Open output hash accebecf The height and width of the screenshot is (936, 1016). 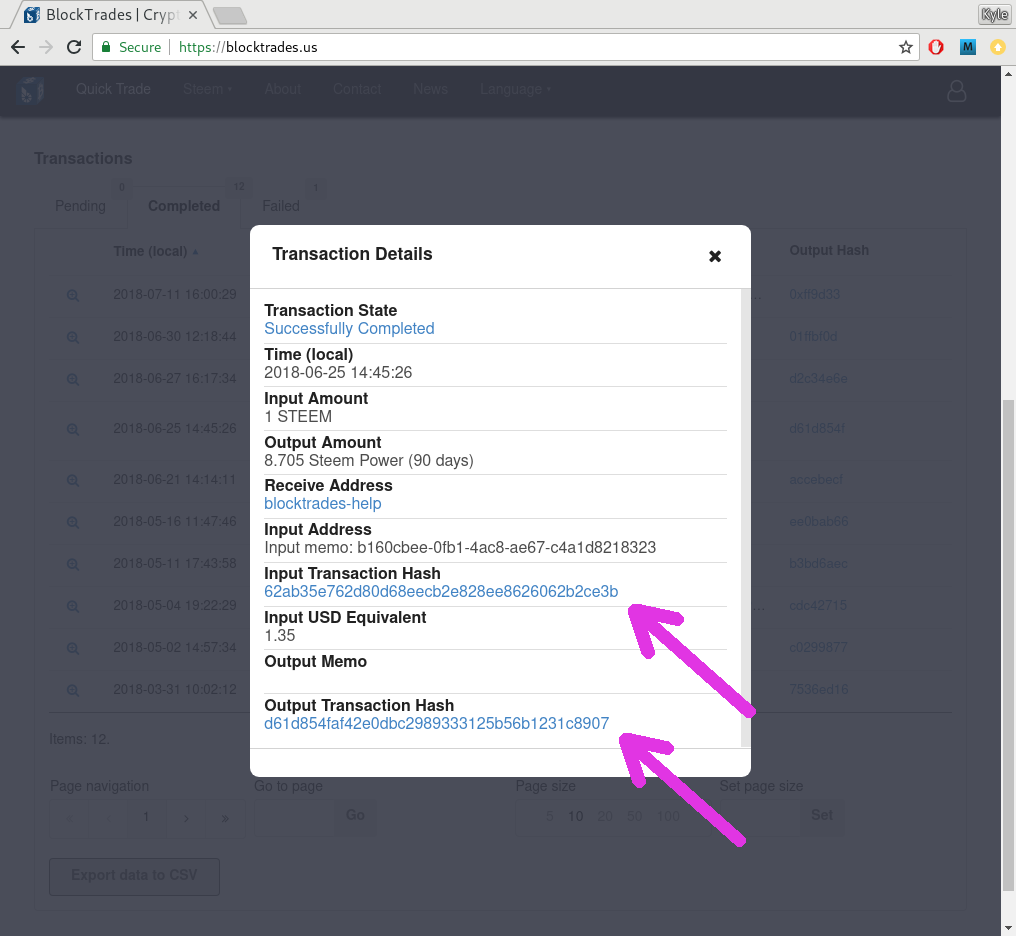pos(816,479)
